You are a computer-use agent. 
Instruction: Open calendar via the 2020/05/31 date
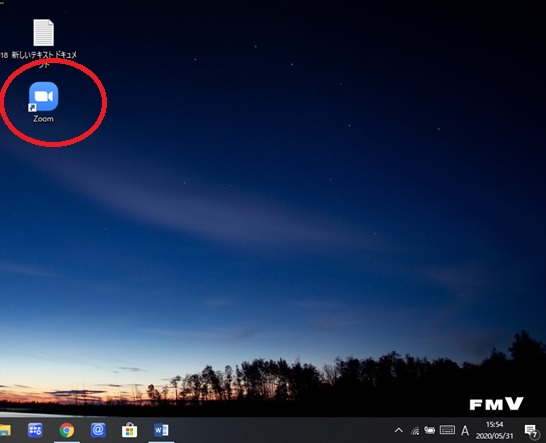point(494,436)
